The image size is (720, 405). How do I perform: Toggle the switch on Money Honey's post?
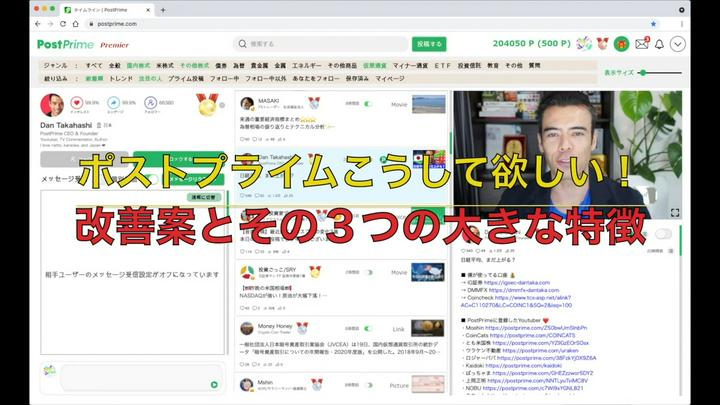coord(369,329)
